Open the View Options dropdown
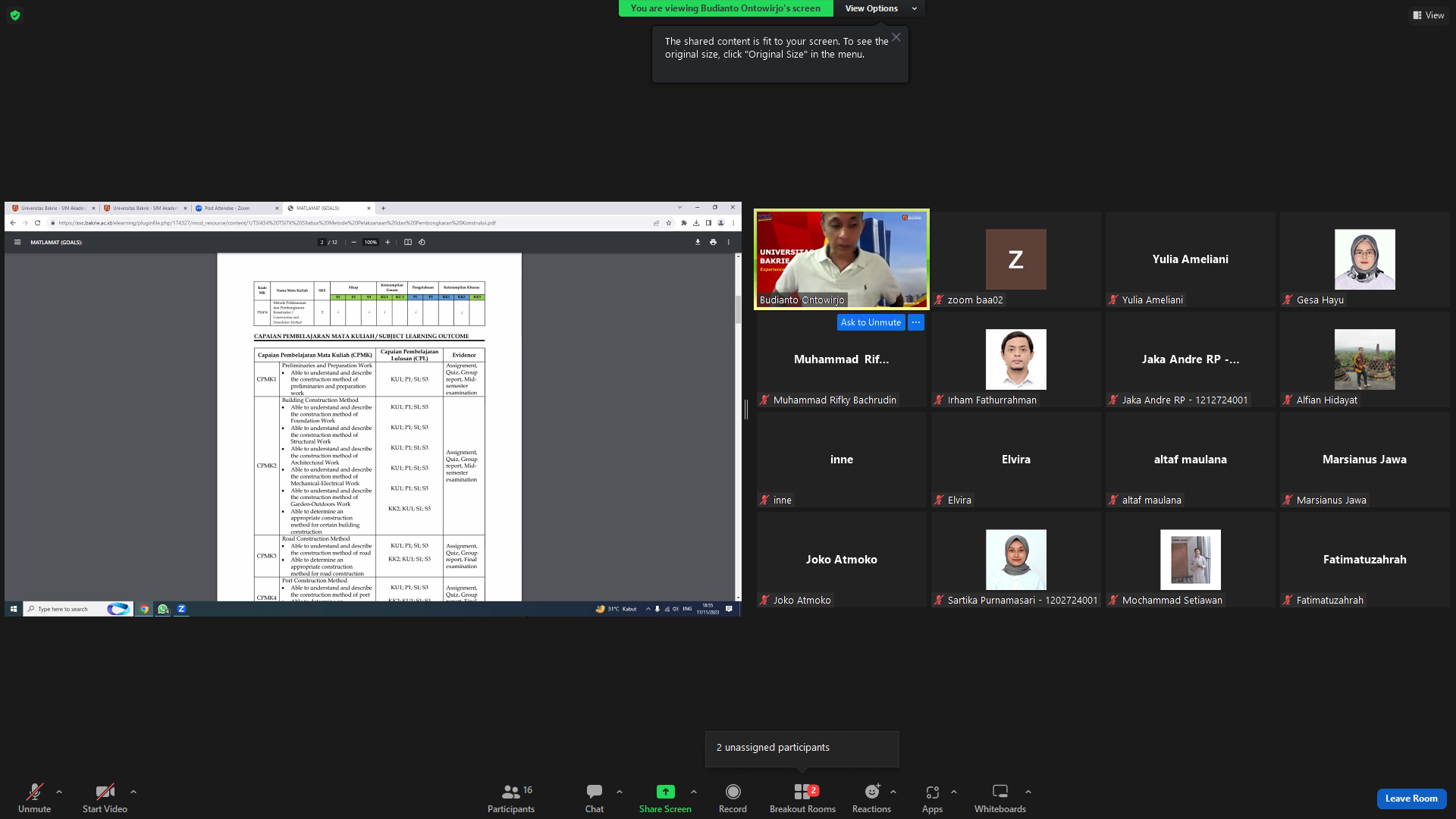The height and width of the screenshot is (819, 1456). [879, 8]
